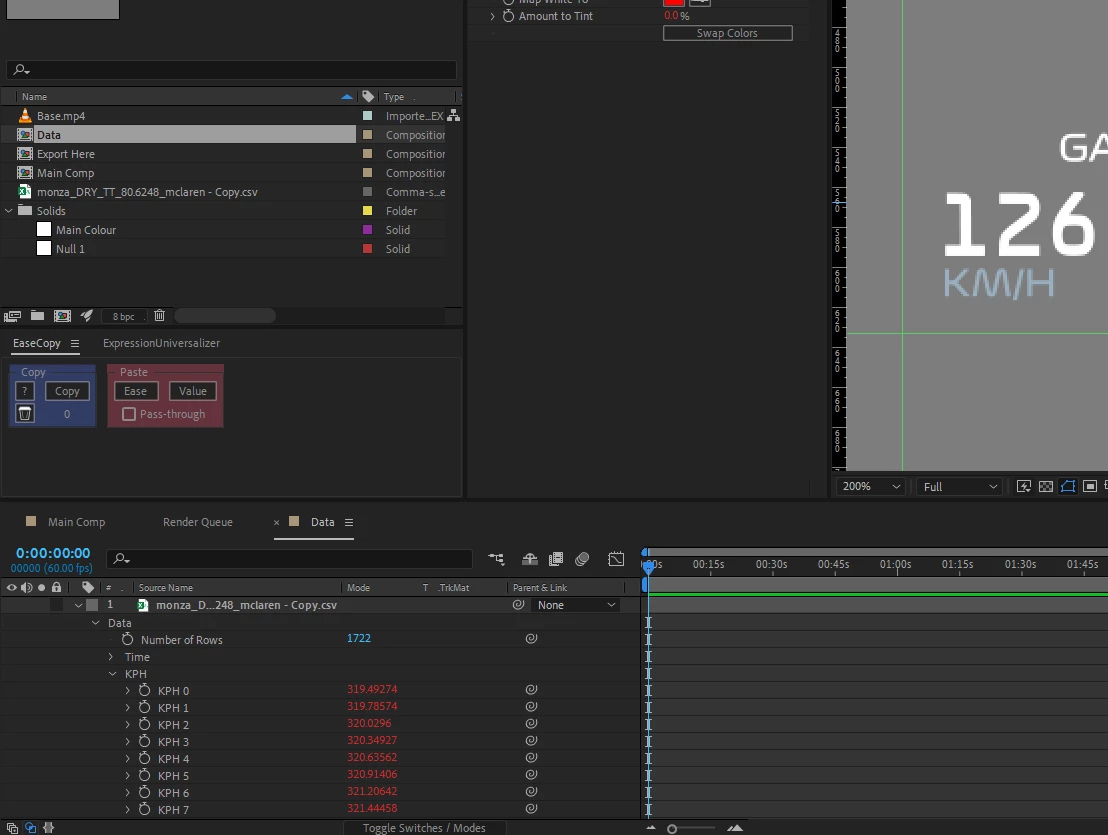
Task: Open the parent None dropdown
Action: [x=576, y=605]
